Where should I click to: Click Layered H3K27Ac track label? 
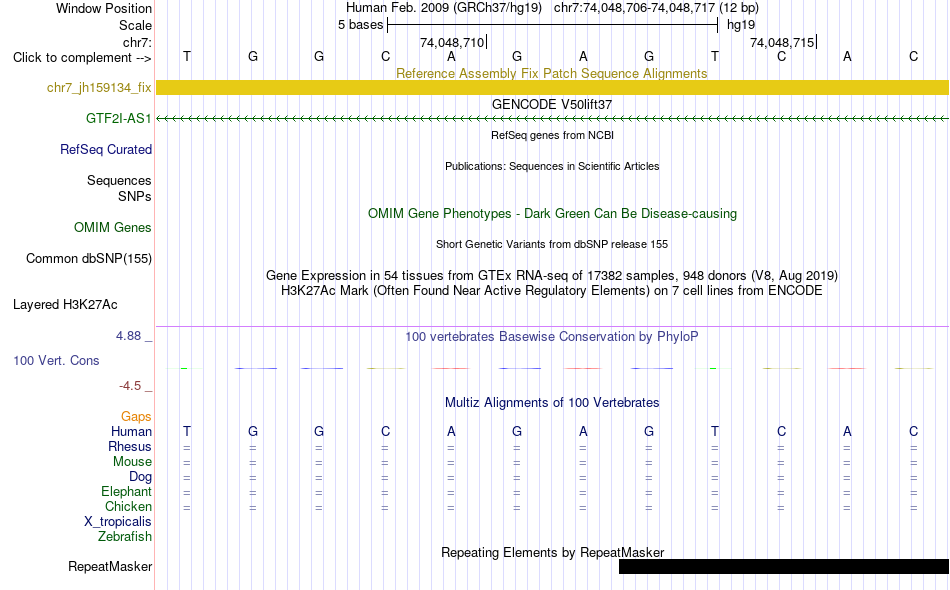[x=65, y=305]
